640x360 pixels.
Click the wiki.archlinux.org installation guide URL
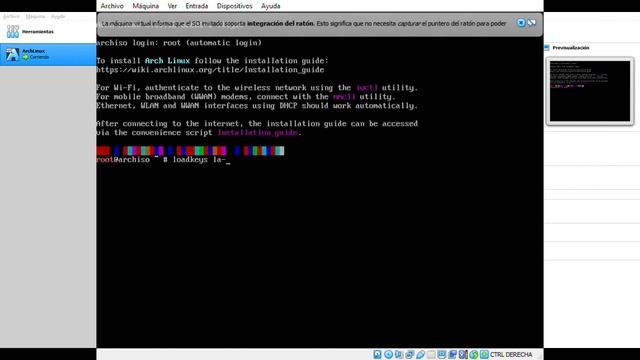coord(210,70)
